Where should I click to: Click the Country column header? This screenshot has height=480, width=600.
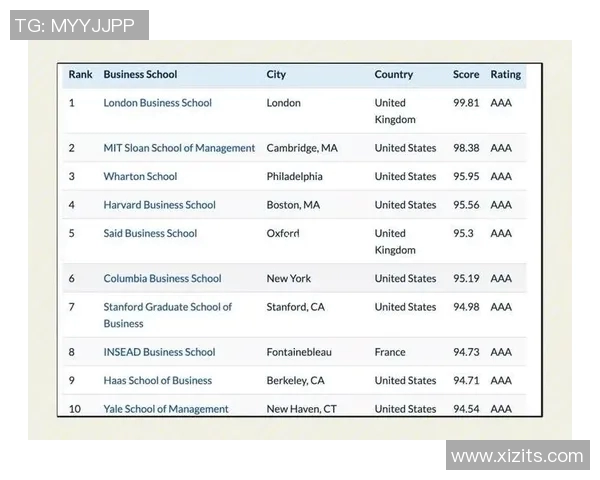coord(393,74)
